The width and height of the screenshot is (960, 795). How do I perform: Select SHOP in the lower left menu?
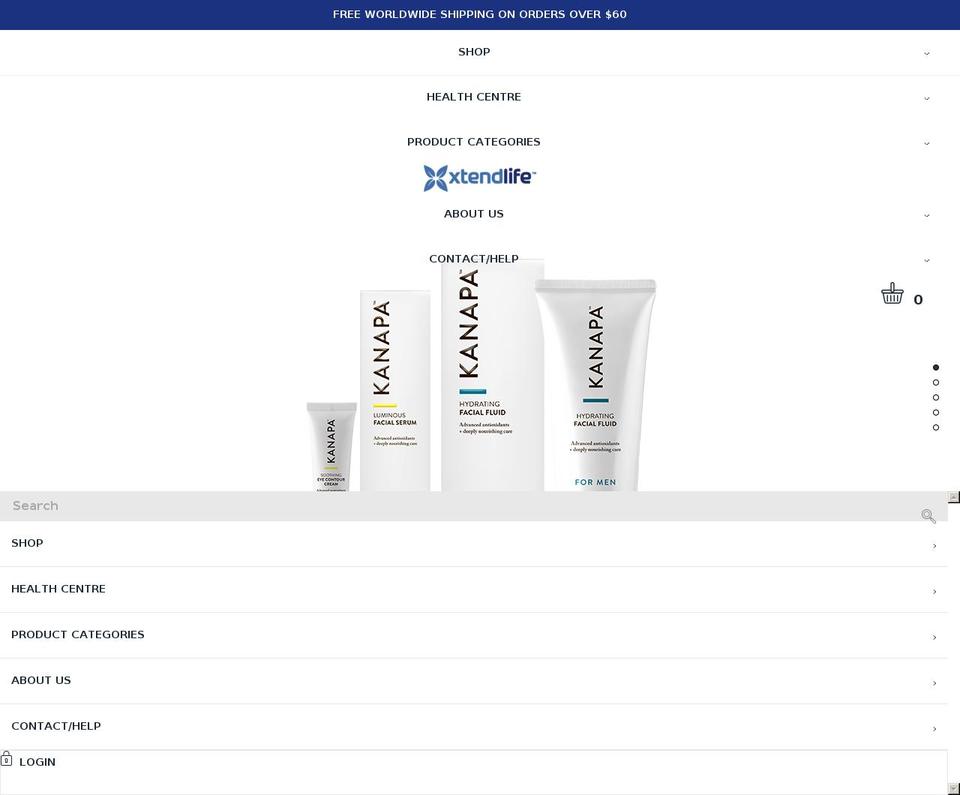[x=27, y=543]
